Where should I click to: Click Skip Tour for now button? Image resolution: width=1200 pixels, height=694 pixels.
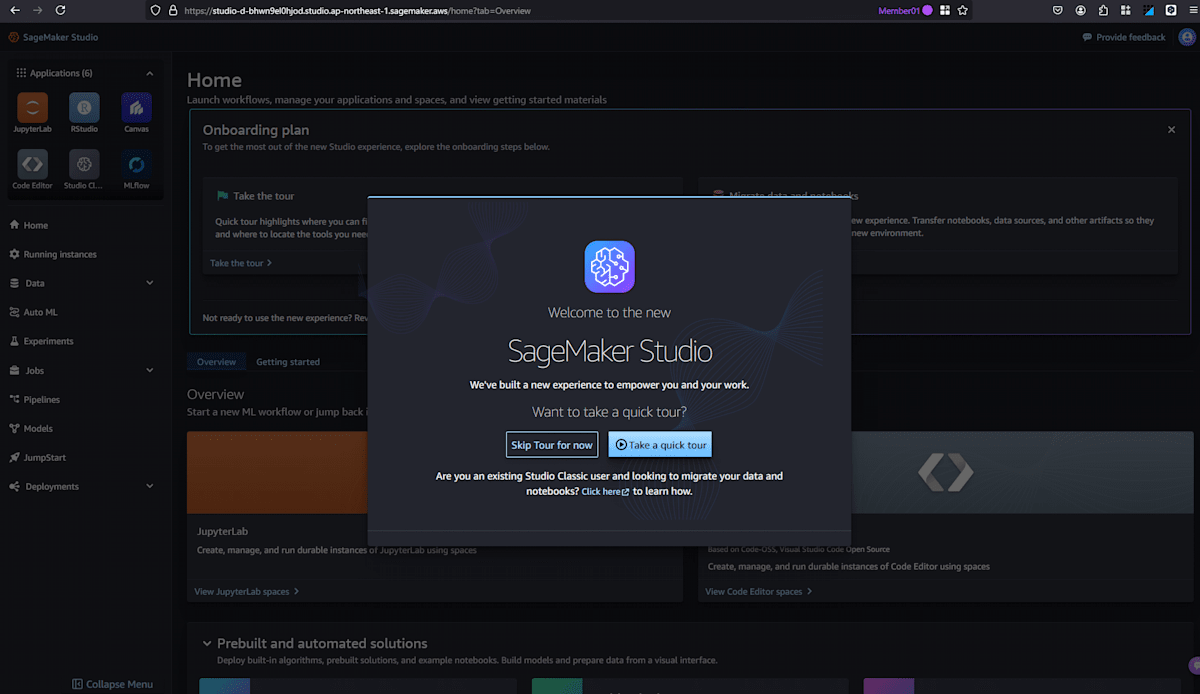[x=552, y=445]
